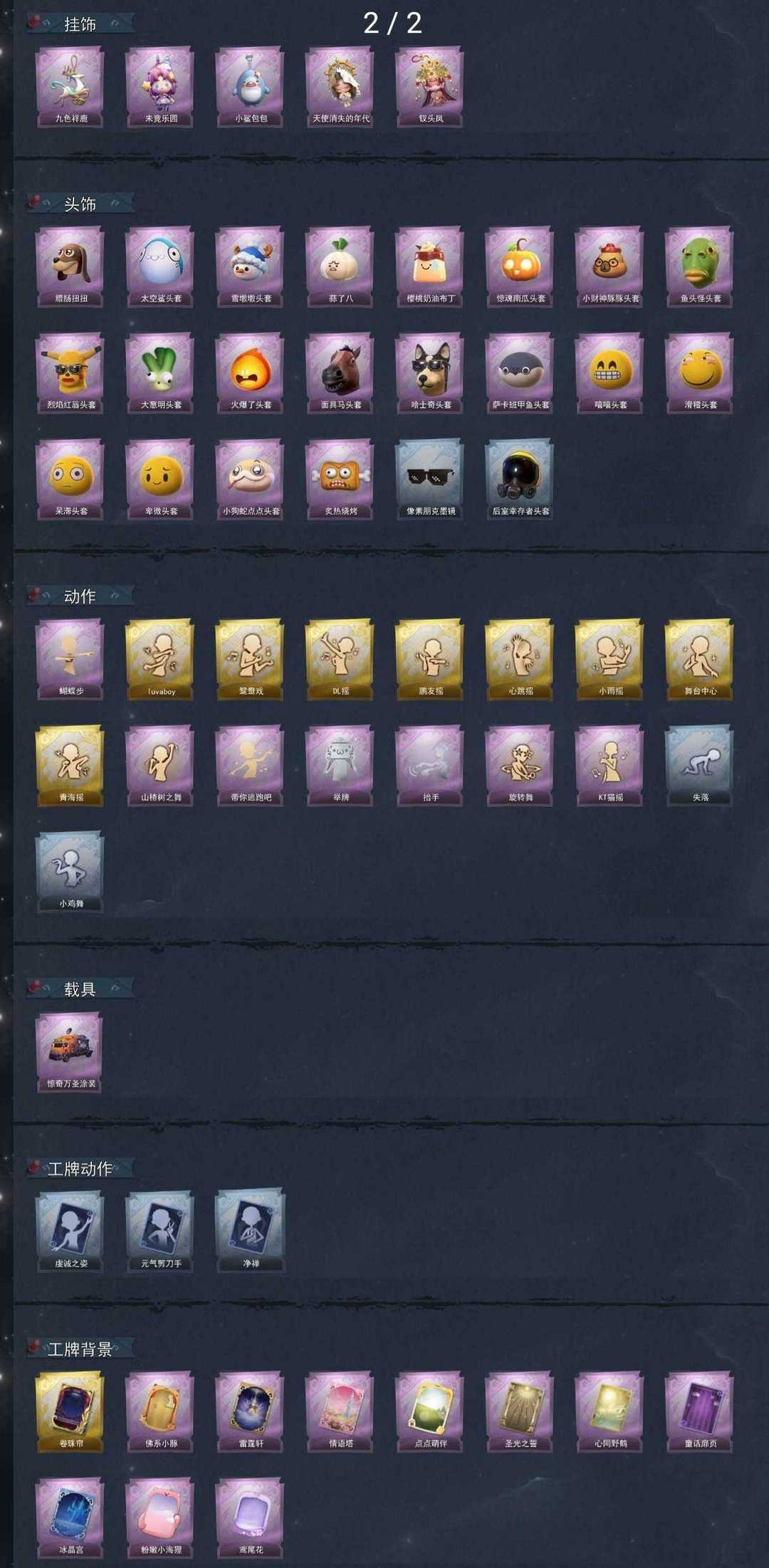Choose the 滑稽头套 smiley headgear
The height and width of the screenshot is (1568, 769).
click(x=700, y=373)
